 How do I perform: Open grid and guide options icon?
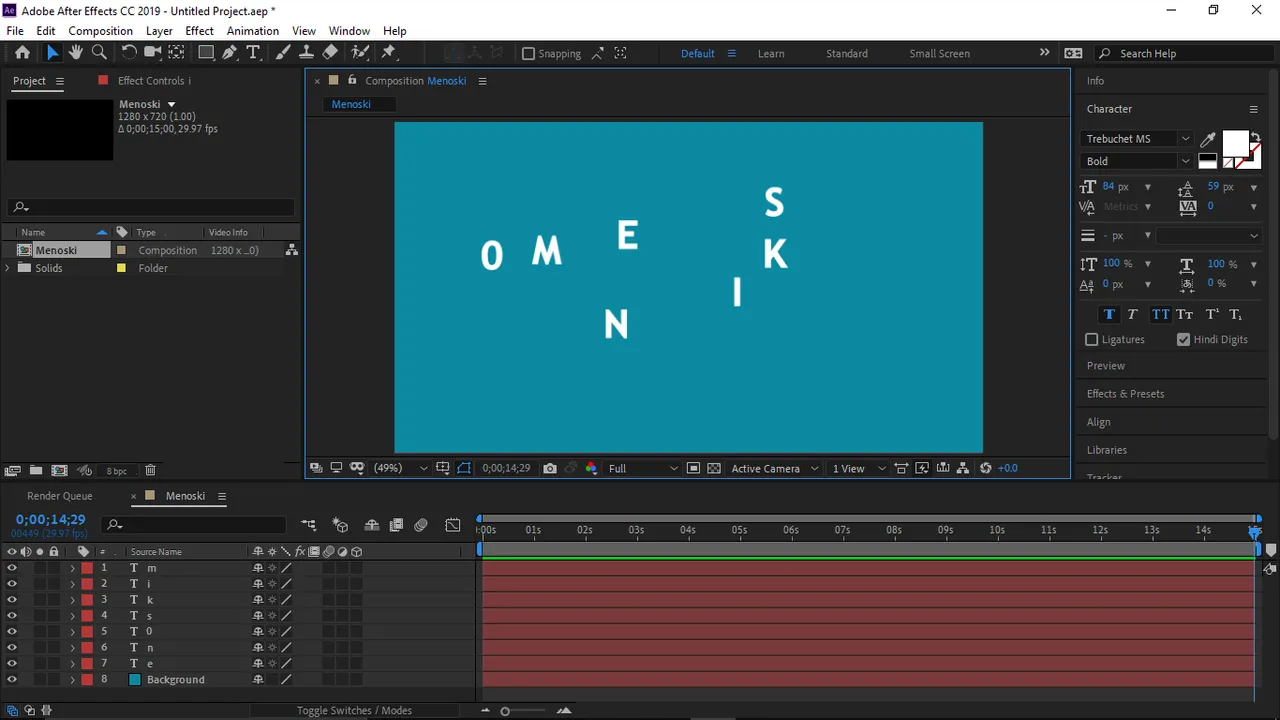pyautogui.click(x=443, y=468)
